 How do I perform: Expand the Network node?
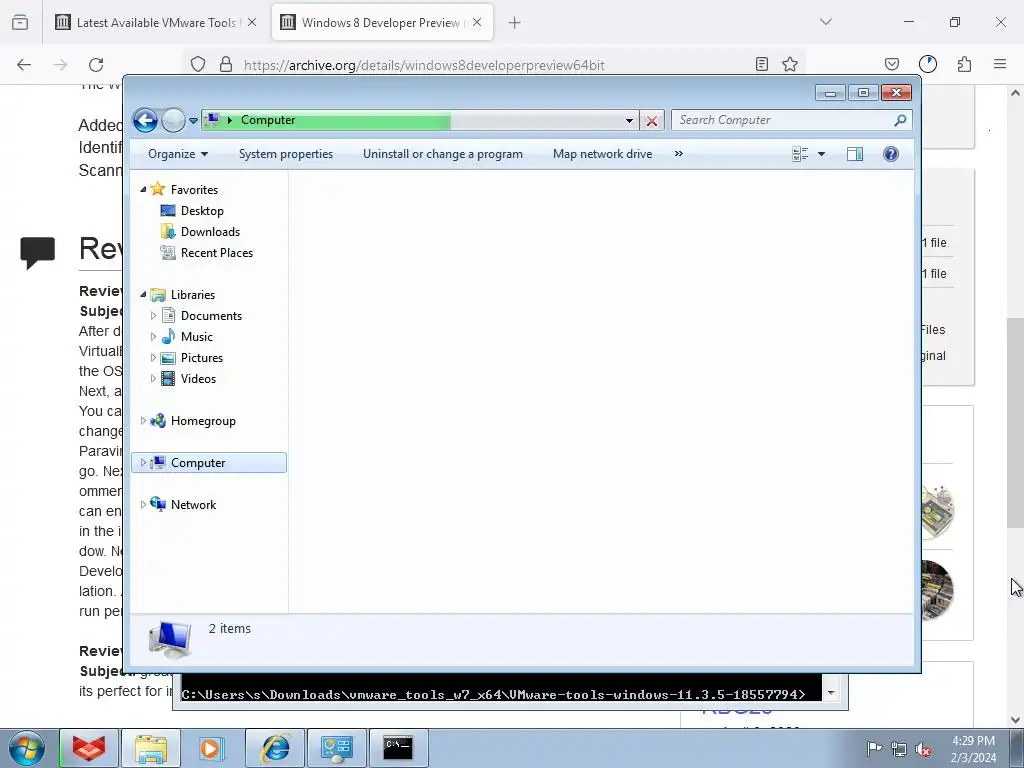(x=143, y=505)
